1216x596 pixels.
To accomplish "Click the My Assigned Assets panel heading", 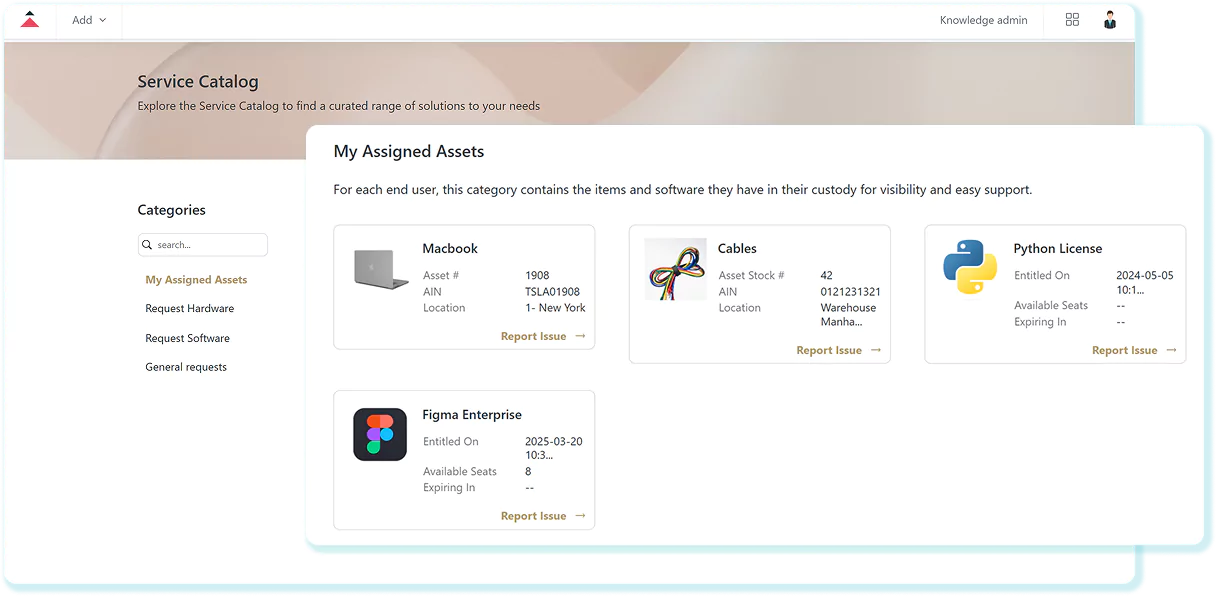I will (x=409, y=152).
